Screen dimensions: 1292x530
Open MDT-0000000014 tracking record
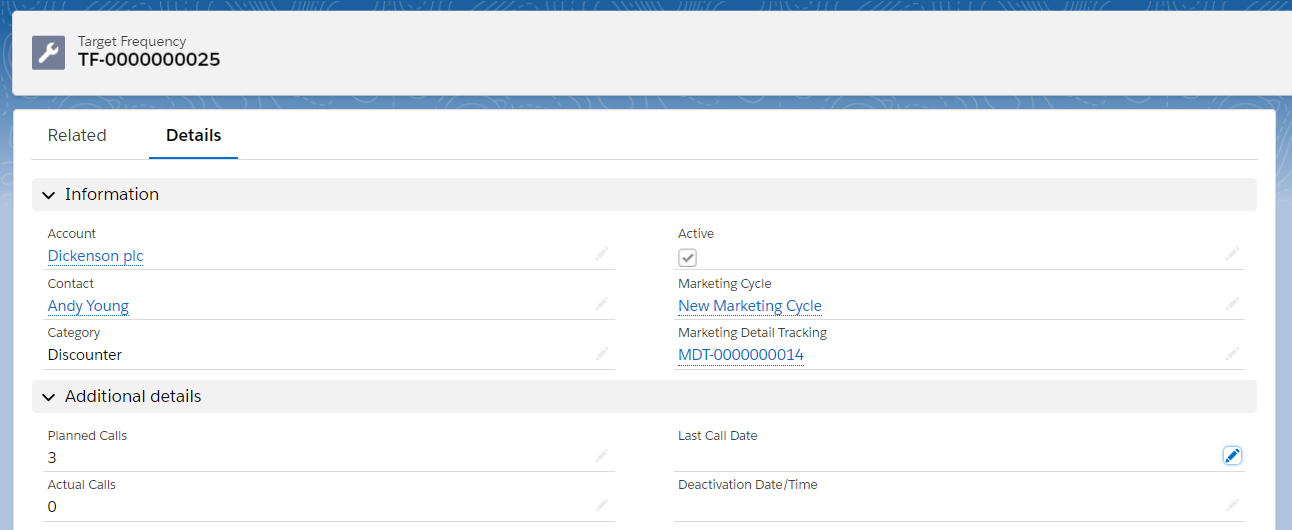(741, 355)
